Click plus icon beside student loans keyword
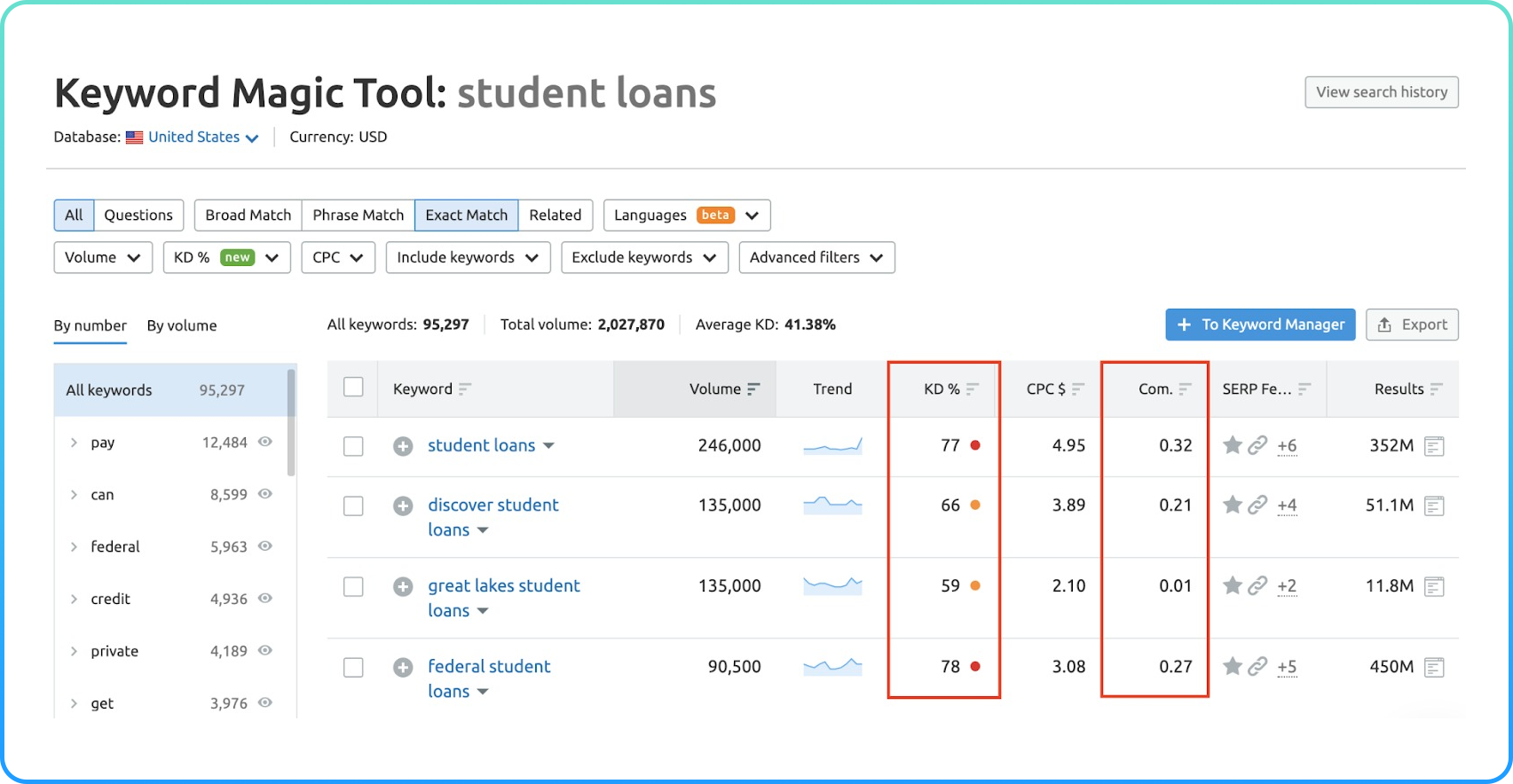The image size is (1513, 784). [x=403, y=446]
